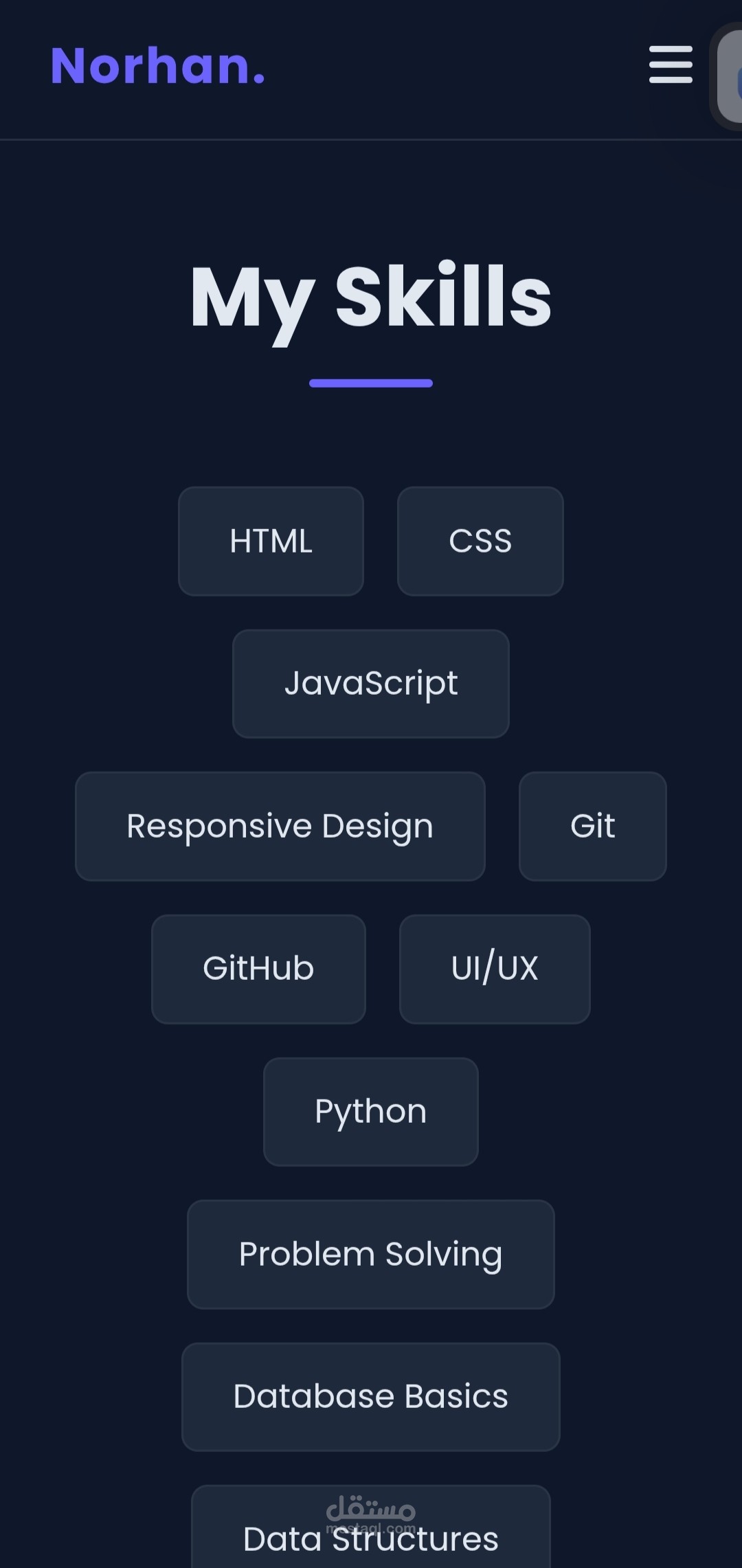Tap the JavaScript skill badge

click(371, 684)
